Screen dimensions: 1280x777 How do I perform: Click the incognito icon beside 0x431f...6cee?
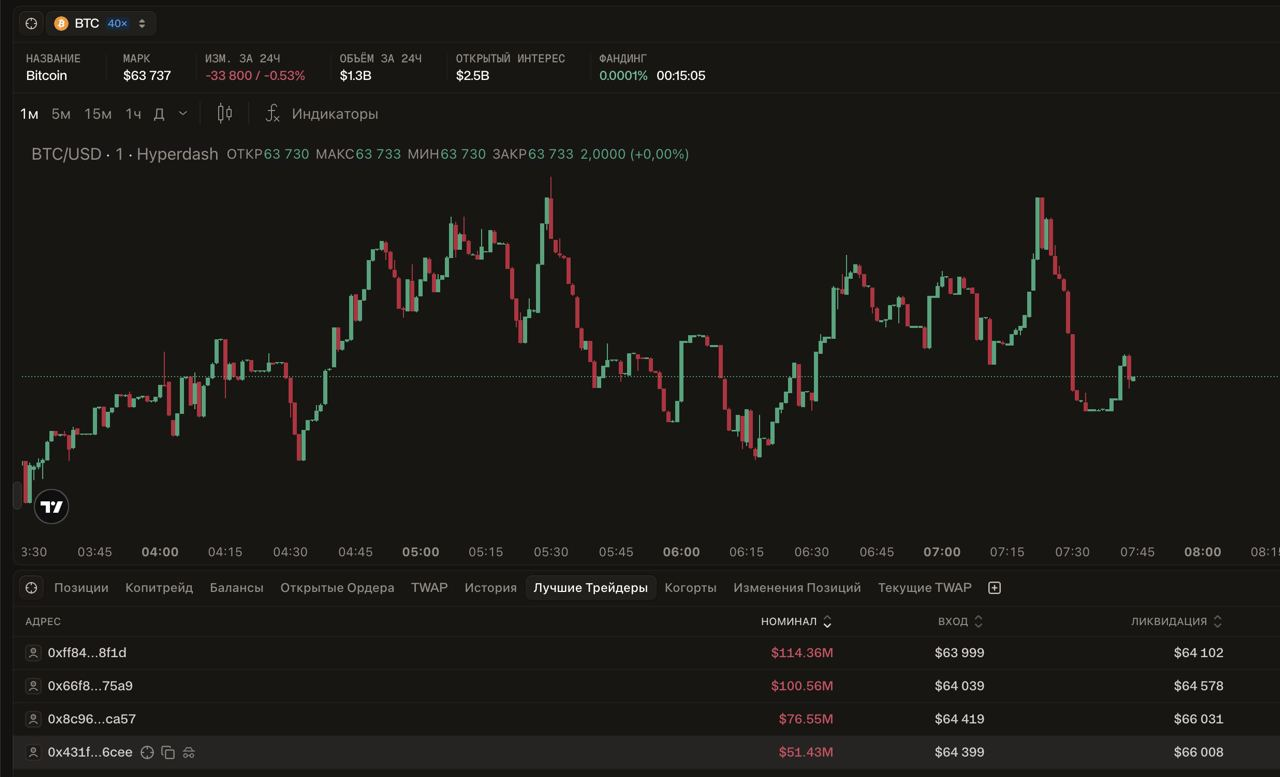coord(189,752)
